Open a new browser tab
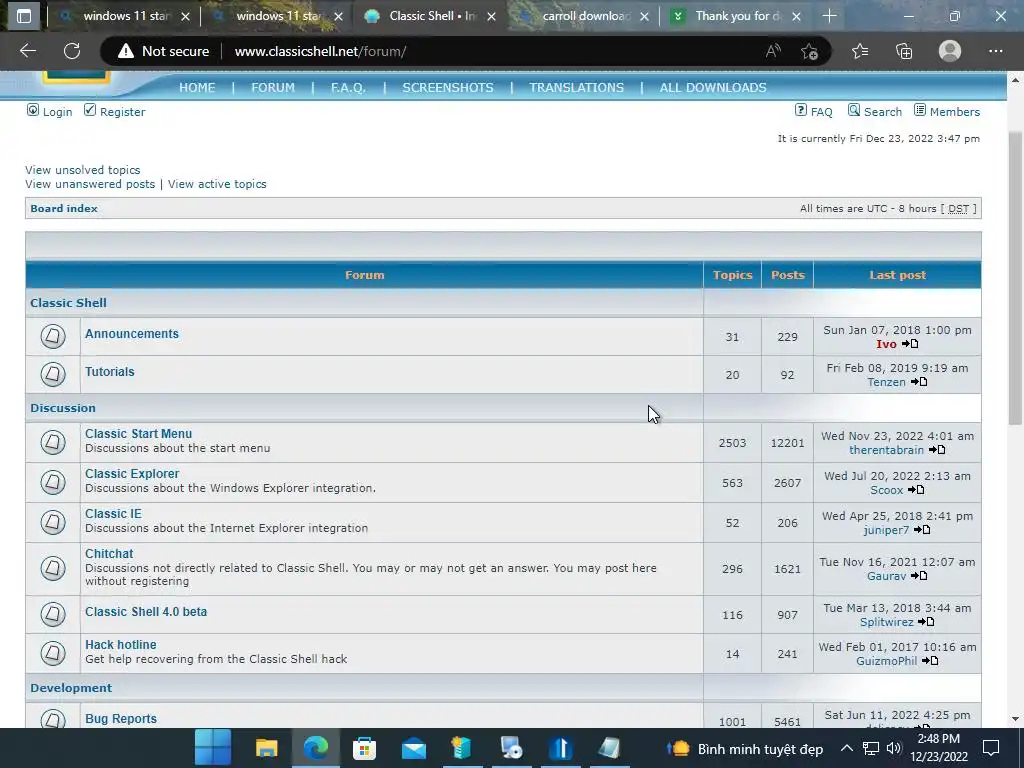Image resolution: width=1024 pixels, height=768 pixels. coord(829,16)
